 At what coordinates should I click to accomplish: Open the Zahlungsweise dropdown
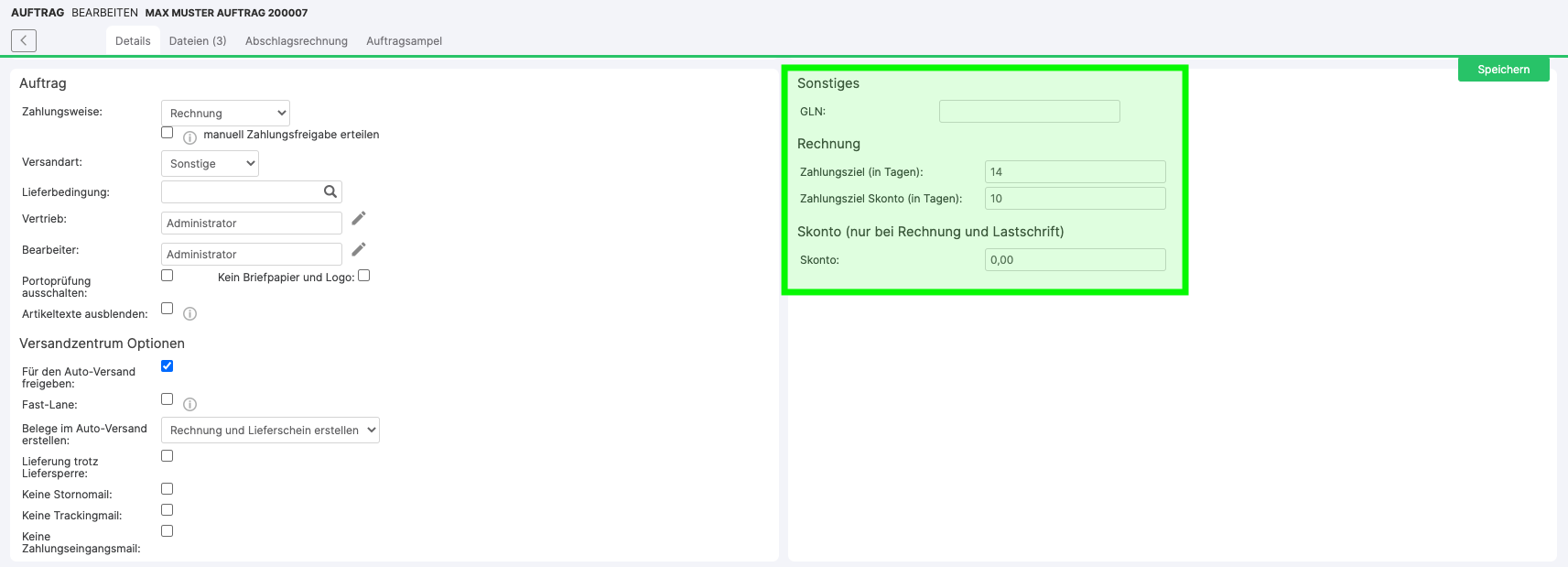point(225,113)
